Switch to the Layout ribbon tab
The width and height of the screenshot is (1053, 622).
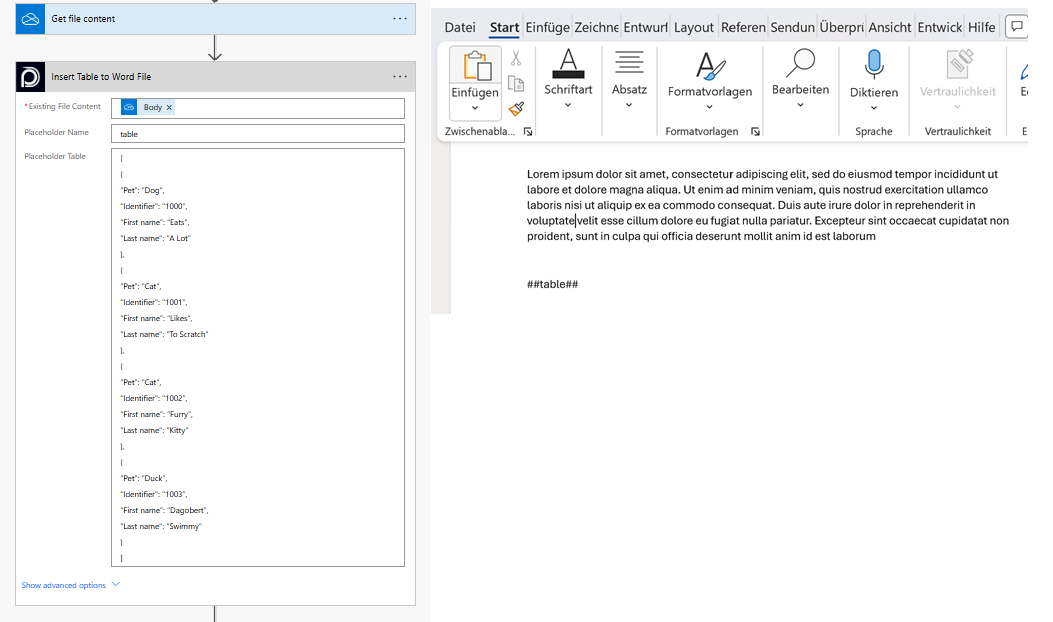pyautogui.click(x=693, y=28)
